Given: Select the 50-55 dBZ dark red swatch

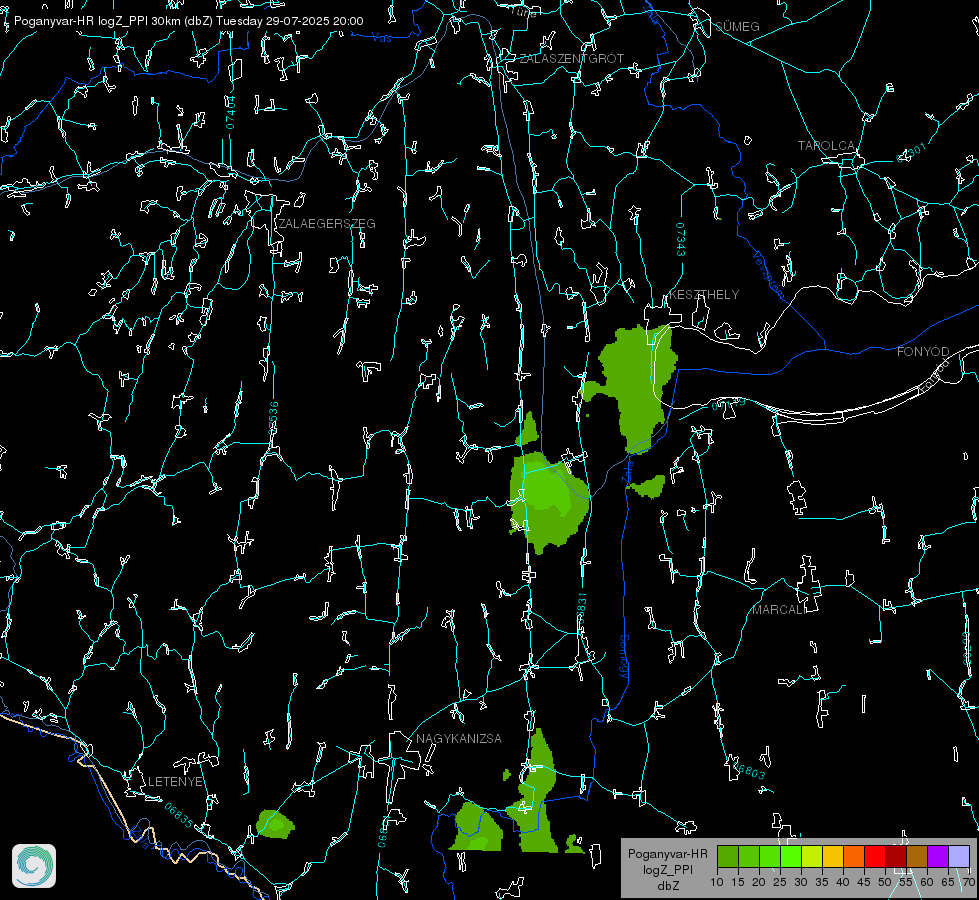Looking at the screenshot, I should pyautogui.click(x=895, y=856).
